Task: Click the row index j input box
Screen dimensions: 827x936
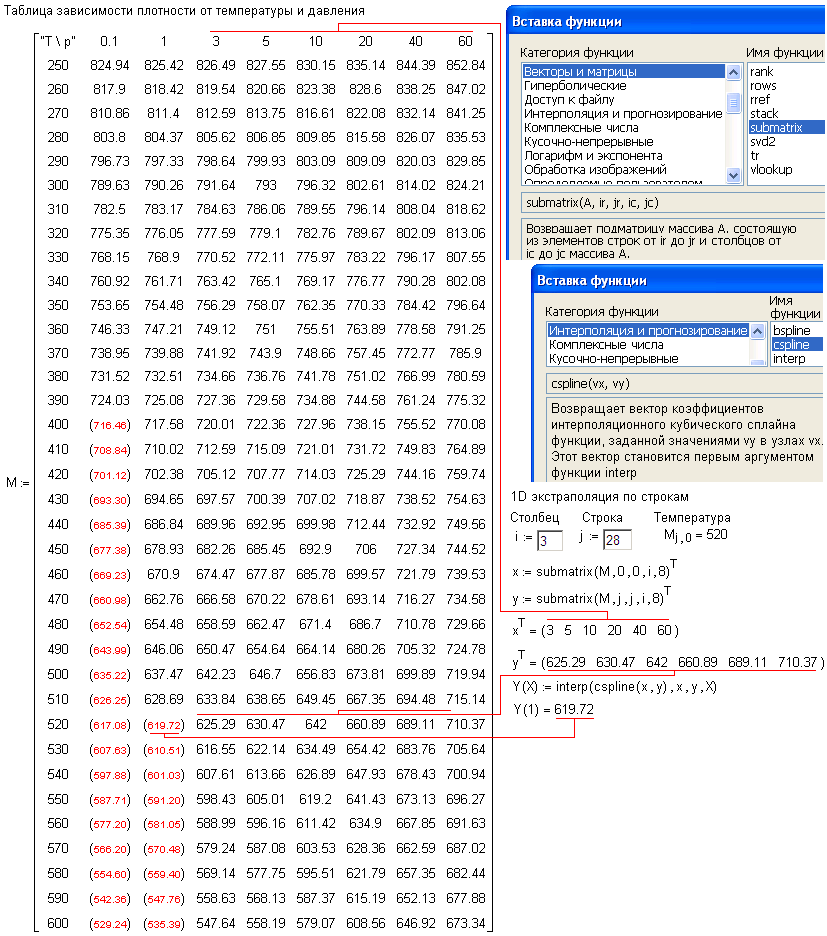Action: tap(617, 540)
